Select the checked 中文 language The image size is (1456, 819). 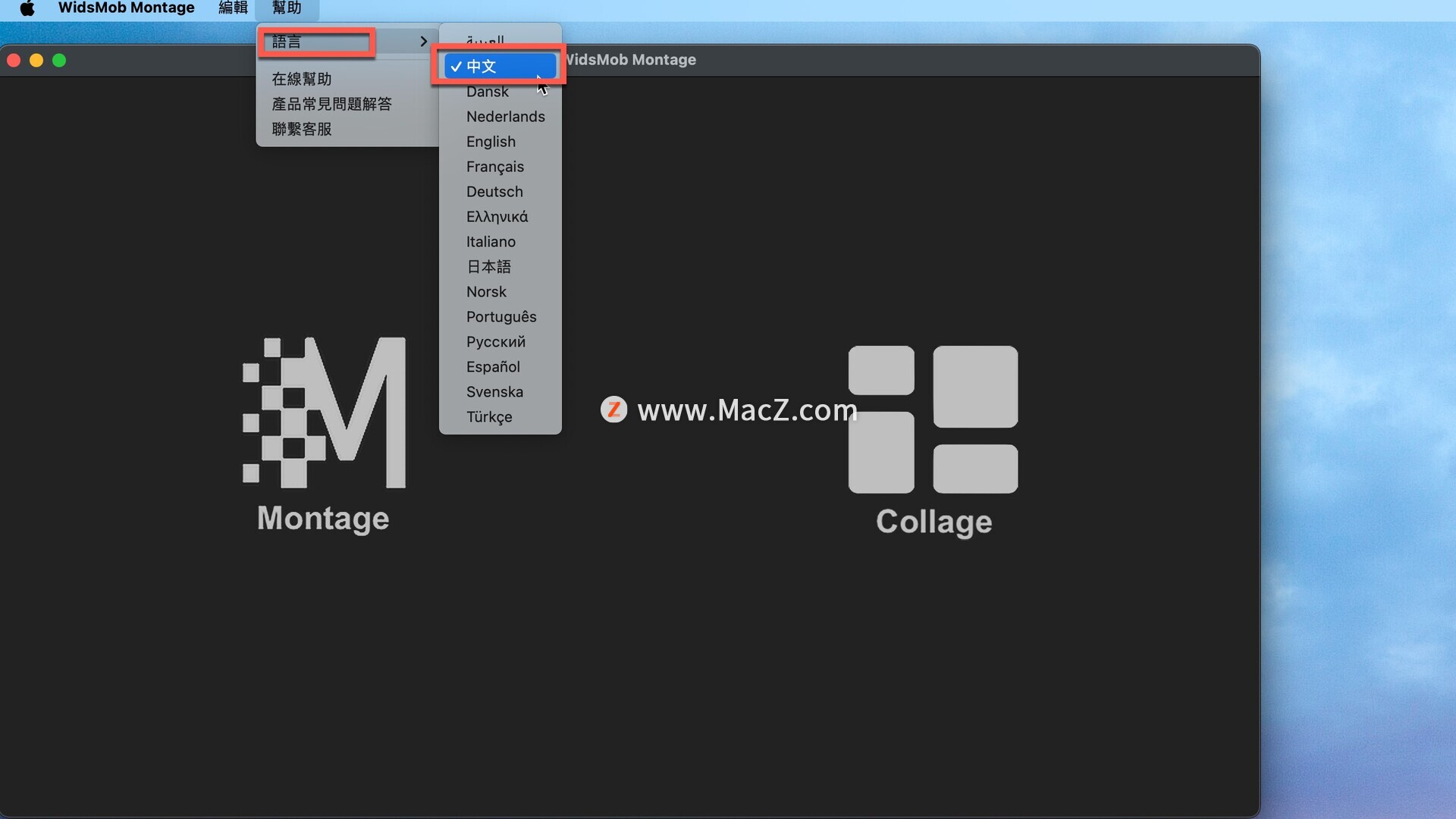tap(500, 67)
